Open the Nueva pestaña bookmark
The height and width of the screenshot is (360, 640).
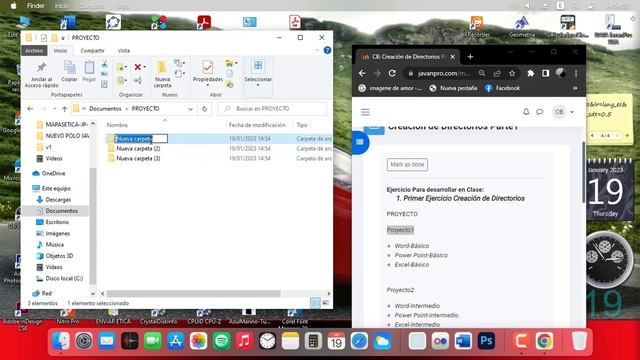click(x=453, y=88)
